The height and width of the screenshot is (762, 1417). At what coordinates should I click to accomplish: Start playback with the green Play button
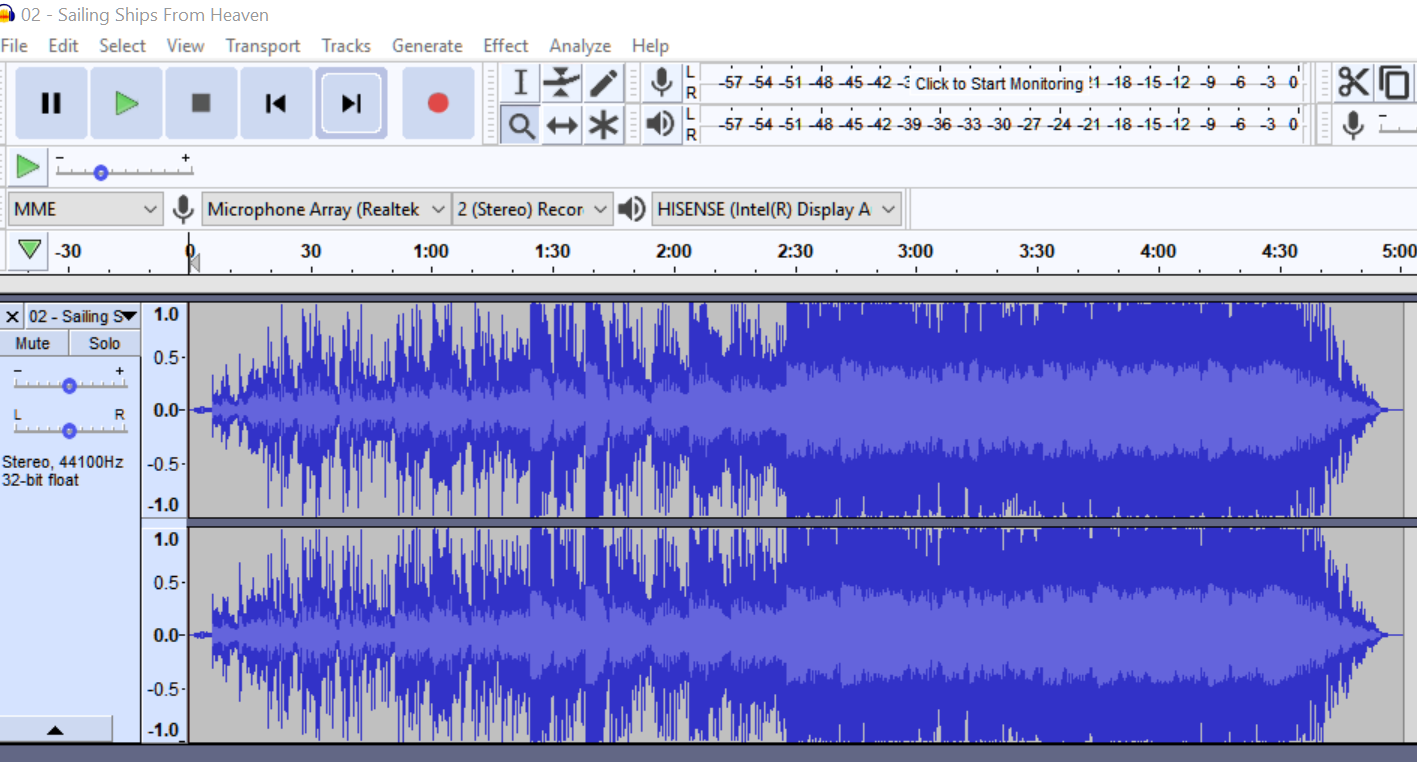tap(126, 103)
